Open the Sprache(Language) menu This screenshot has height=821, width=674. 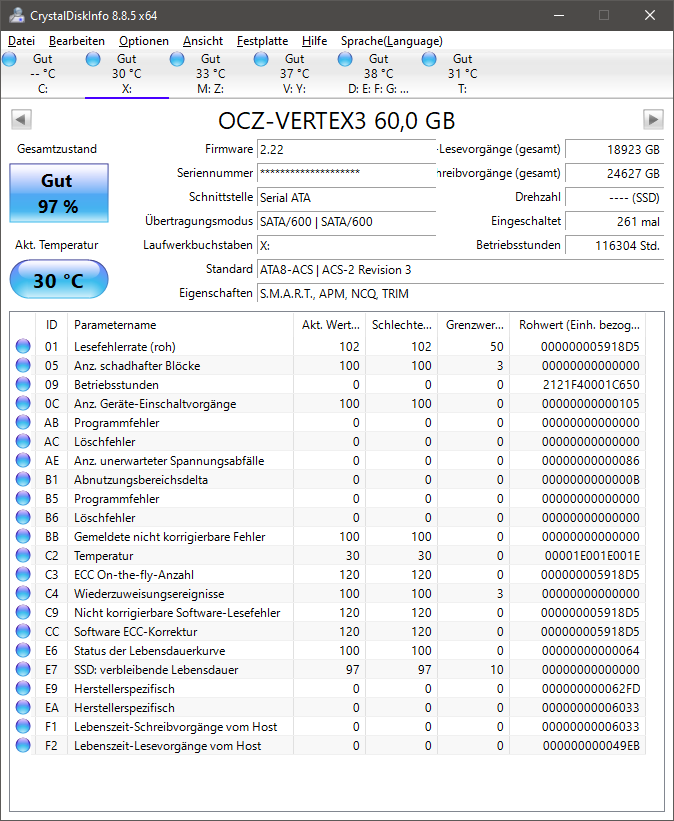pyautogui.click(x=392, y=41)
